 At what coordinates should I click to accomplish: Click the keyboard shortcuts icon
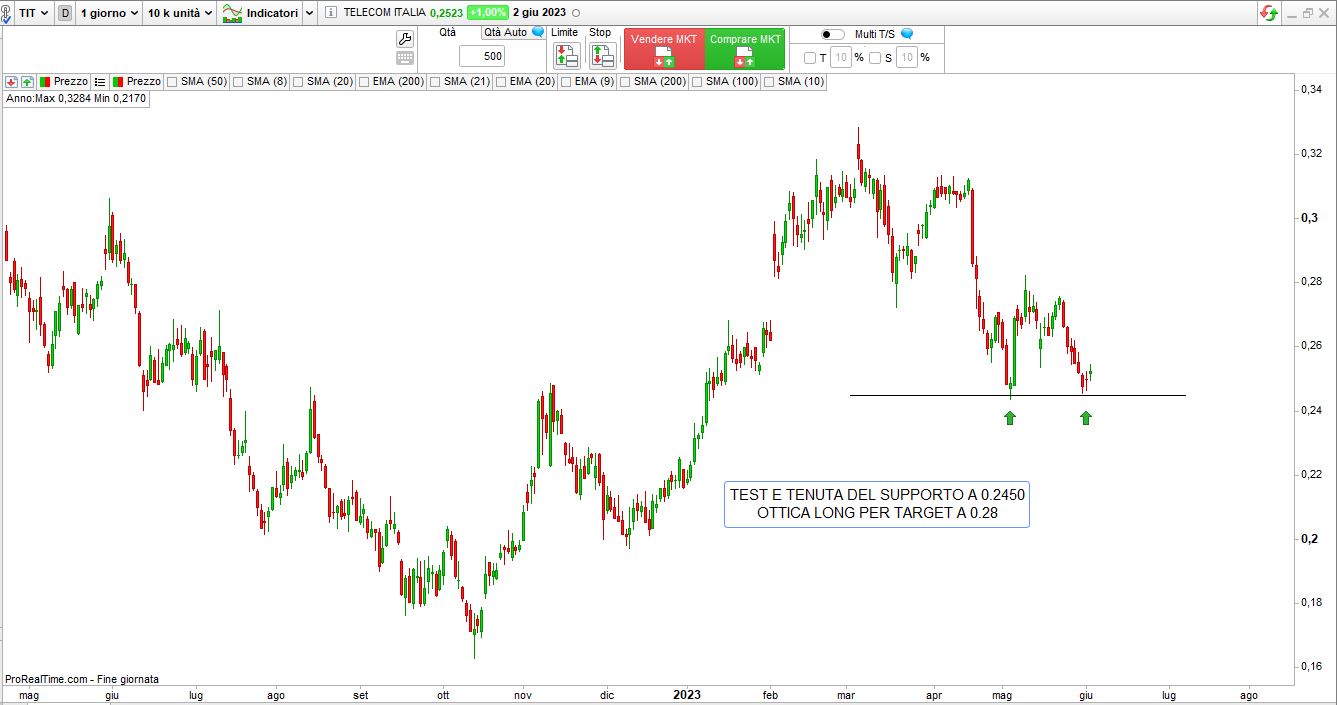(405, 58)
